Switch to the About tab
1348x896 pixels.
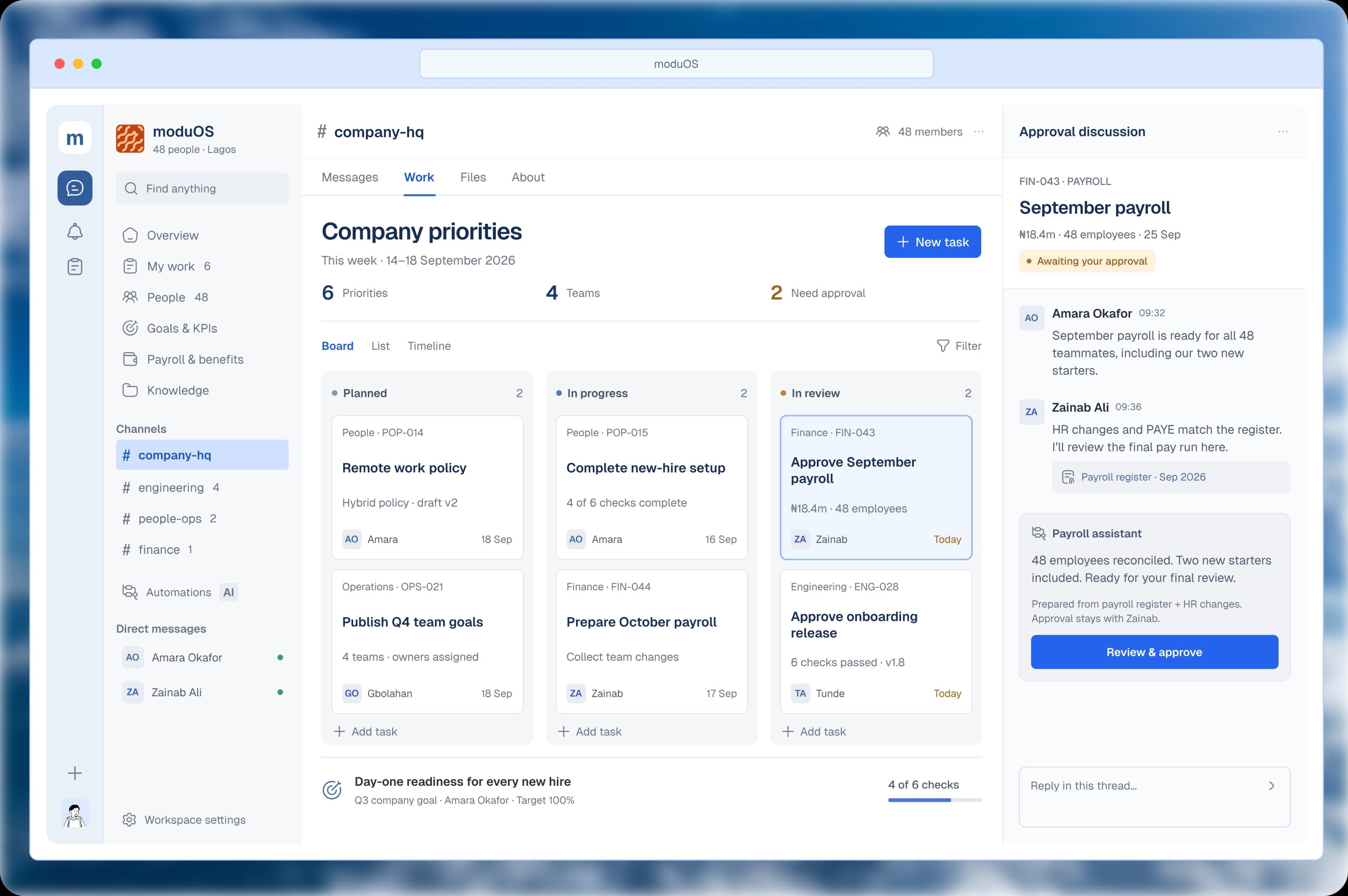[x=528, y=177]
